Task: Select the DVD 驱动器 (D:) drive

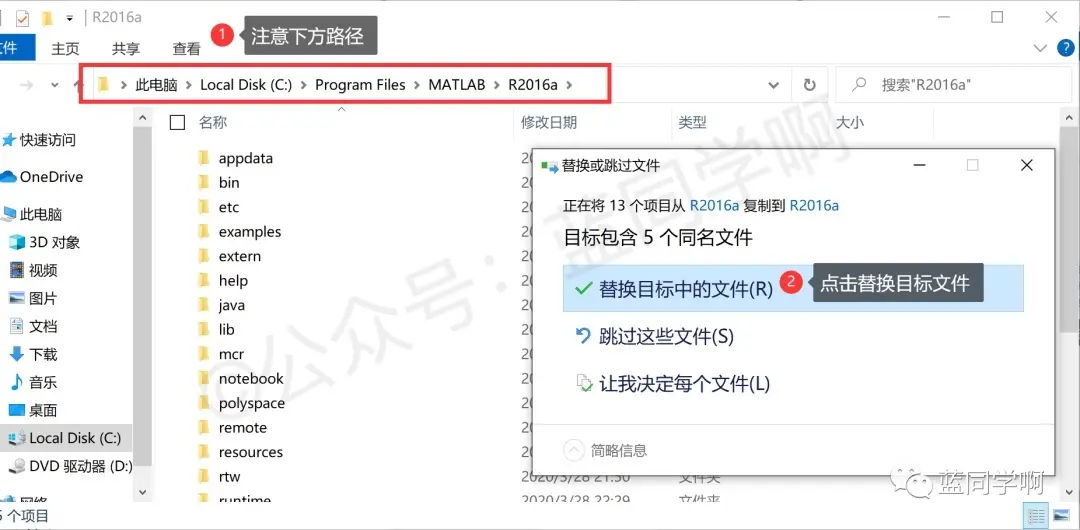Action: coord(72,467)
